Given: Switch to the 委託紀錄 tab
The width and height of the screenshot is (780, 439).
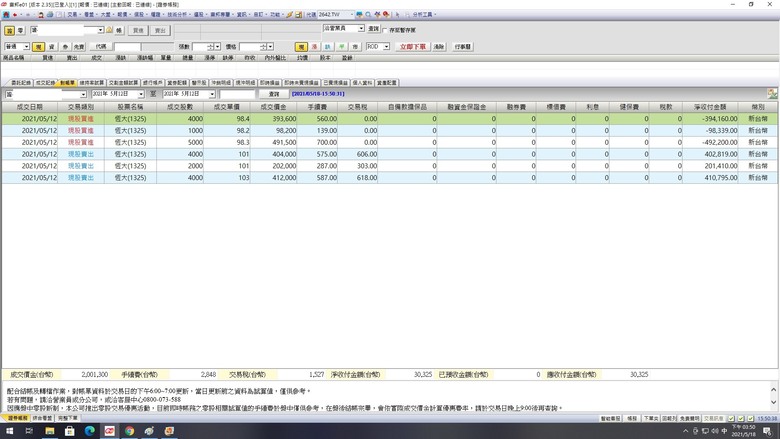Looking at the screenshot, I should 21,83.
